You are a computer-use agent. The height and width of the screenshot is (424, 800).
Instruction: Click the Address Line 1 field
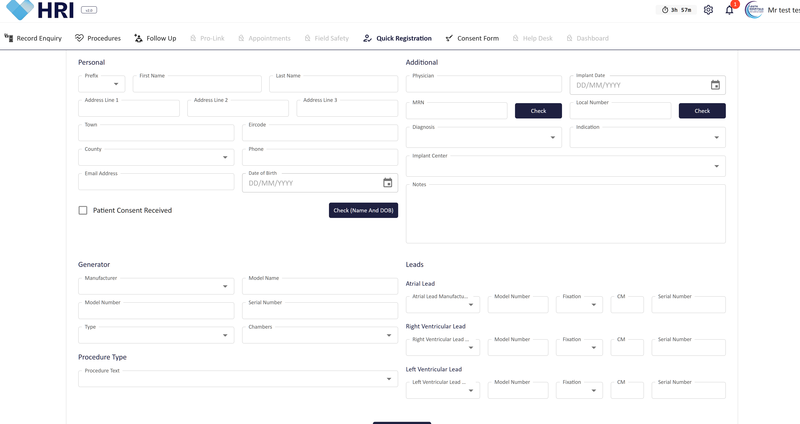129,108
